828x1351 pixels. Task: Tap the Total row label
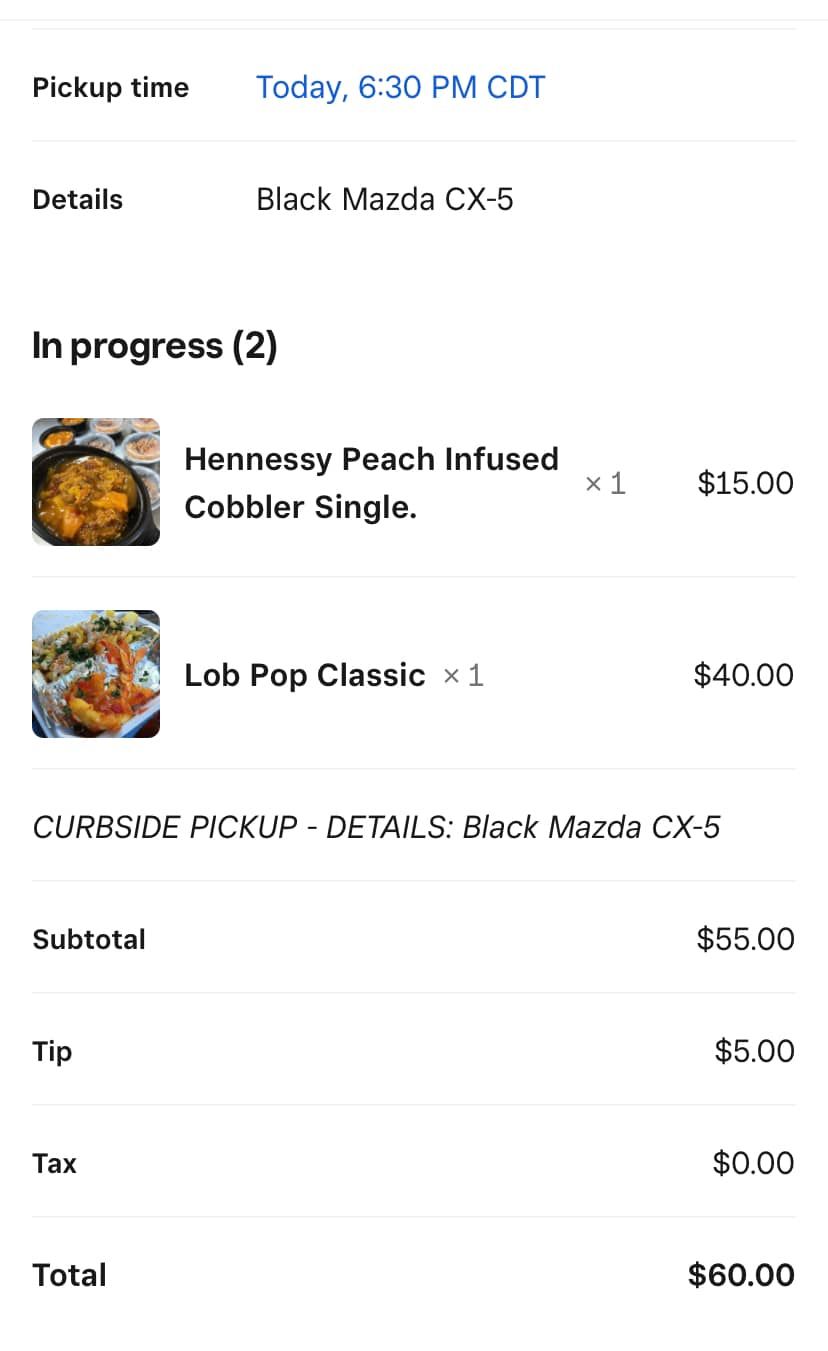[x=69, y=1275]
